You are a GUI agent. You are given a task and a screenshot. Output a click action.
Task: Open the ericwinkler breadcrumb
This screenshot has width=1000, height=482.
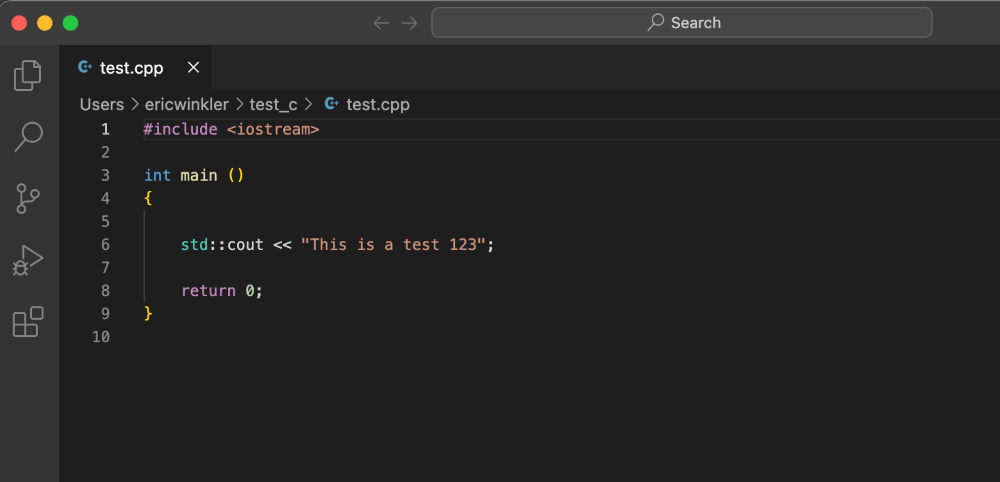186,105
